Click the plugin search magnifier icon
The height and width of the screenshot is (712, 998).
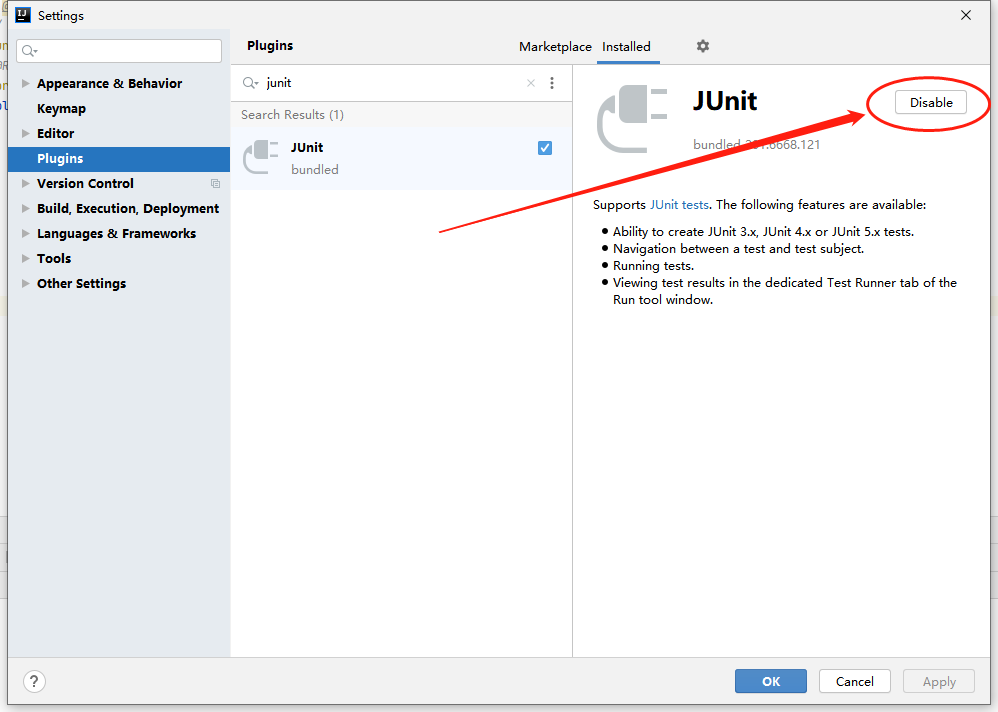250,83
